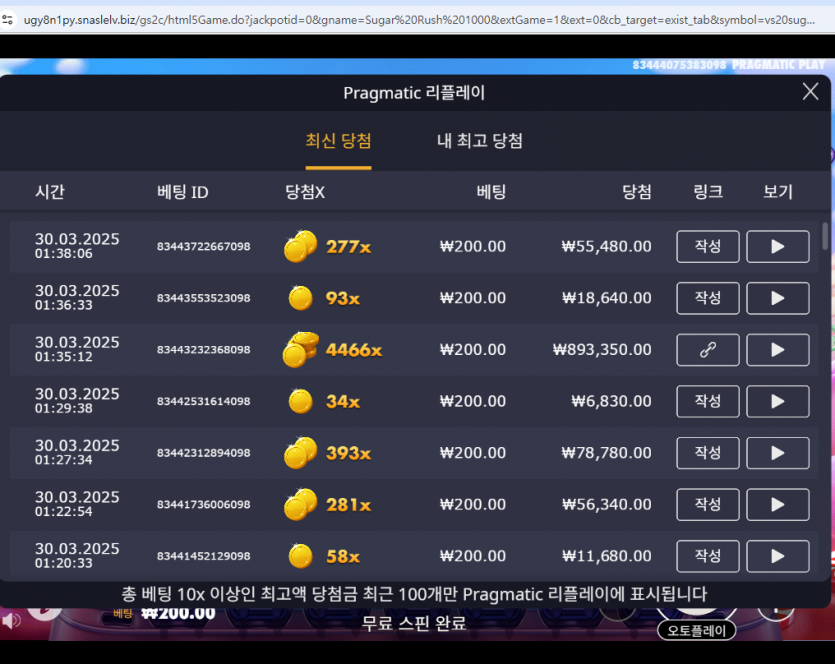835x664 pixels.
Task: Close the Pragmatic 리플레이 dialog
Action: pyautogui.click(x=811, y=92)
